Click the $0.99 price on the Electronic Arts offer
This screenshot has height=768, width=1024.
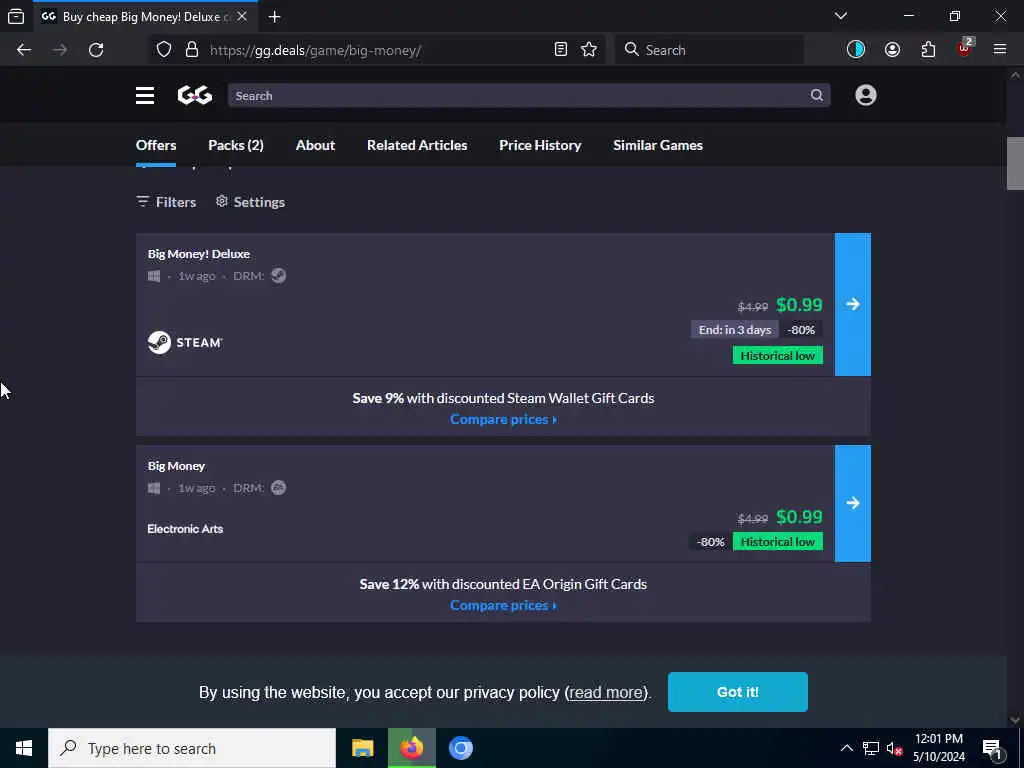tap(799, 517)
